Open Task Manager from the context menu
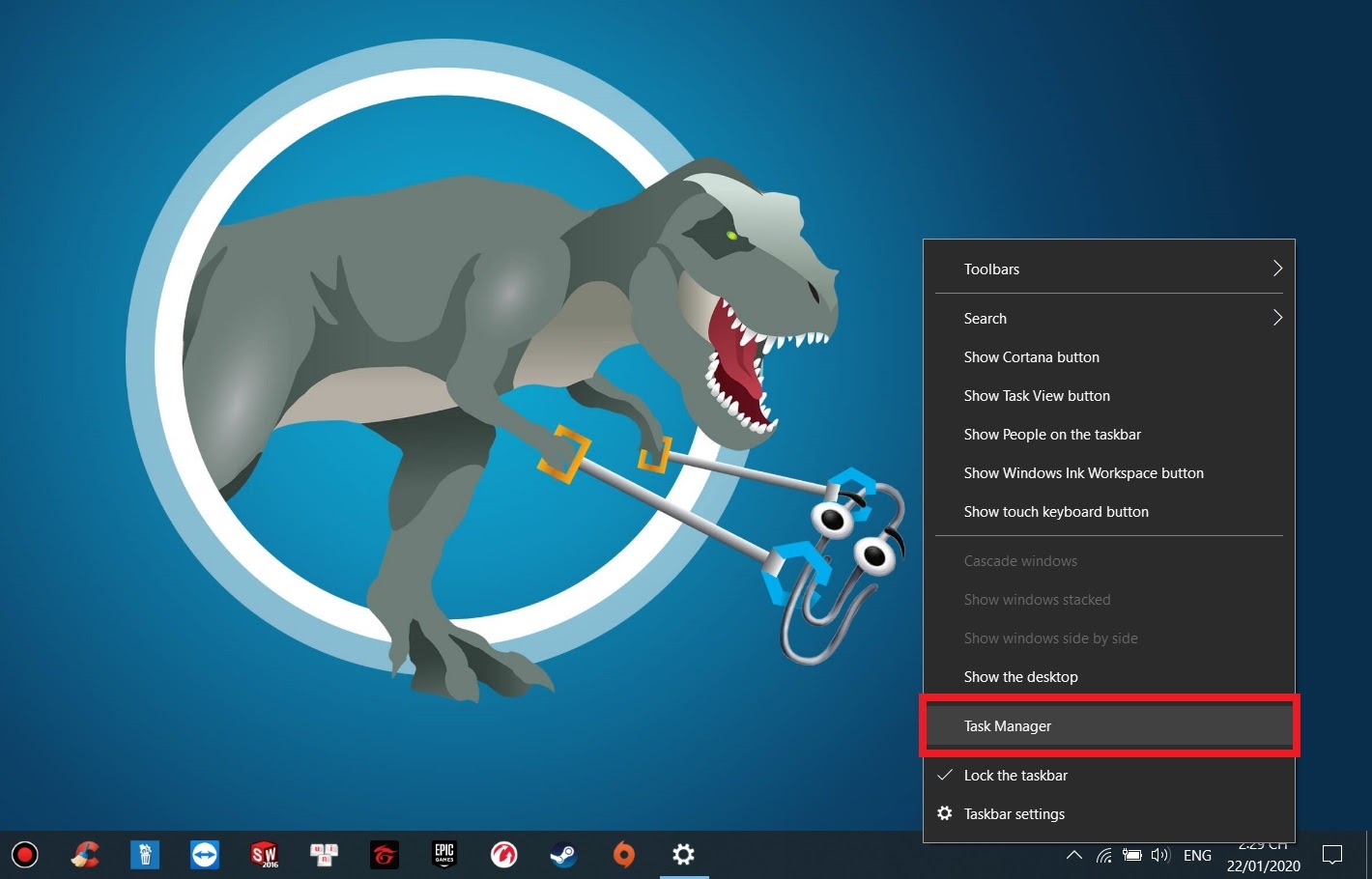Screen dimensions: 1372x879 1109,726
